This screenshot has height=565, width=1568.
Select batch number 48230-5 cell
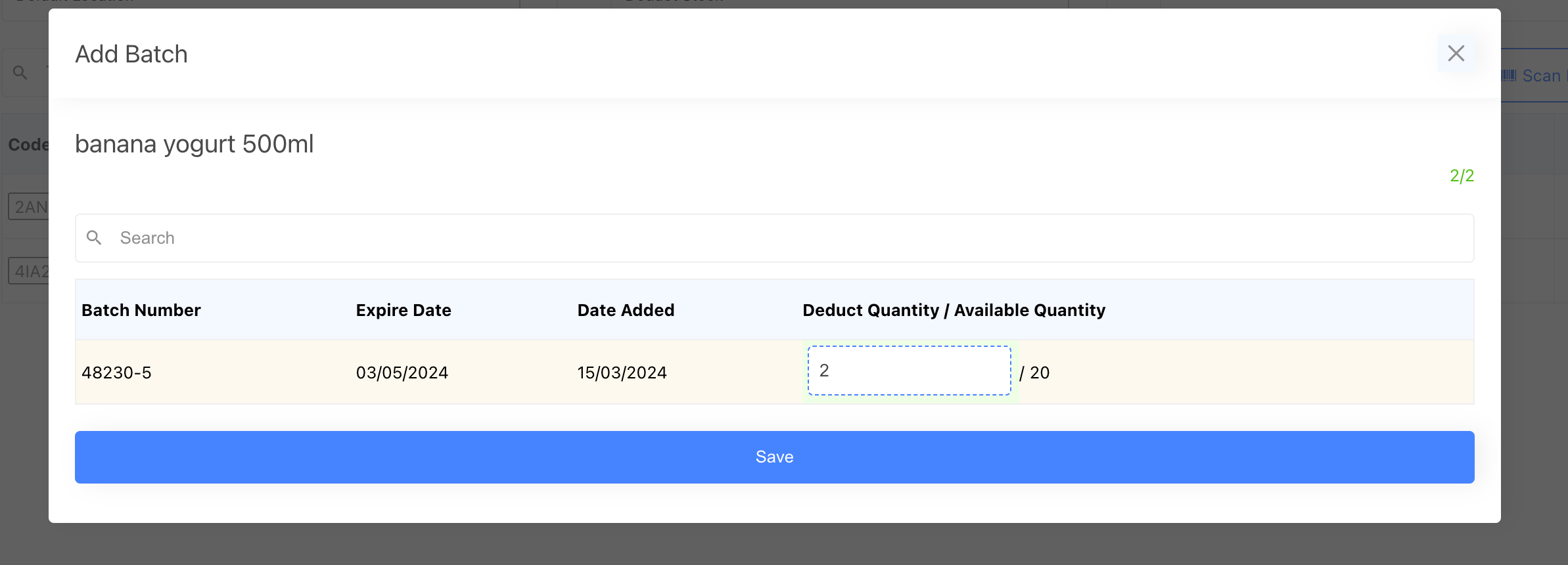tap(116, 373)
